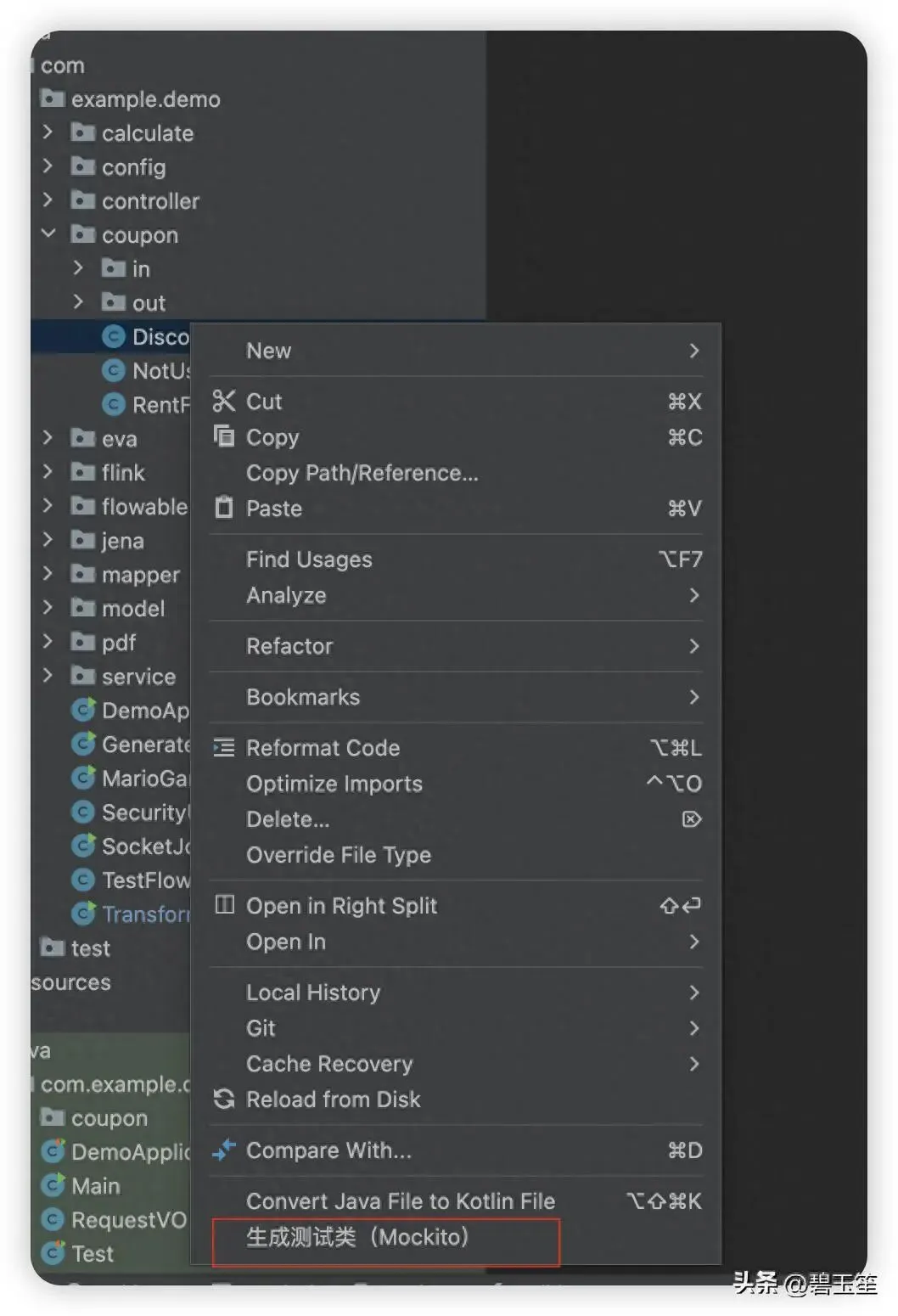Select the service package in tree
Image resolution: width=898 pixels, height=1316 pixels.
pos(138,677)
